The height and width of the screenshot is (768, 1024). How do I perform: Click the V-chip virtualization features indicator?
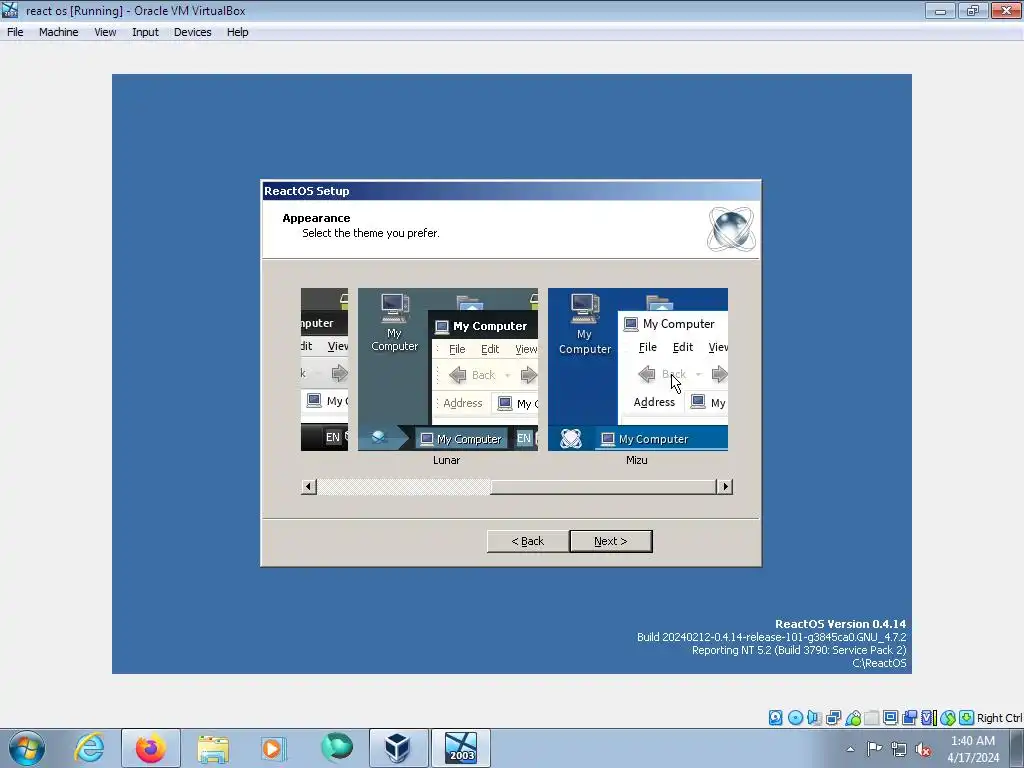coord(929,718)
